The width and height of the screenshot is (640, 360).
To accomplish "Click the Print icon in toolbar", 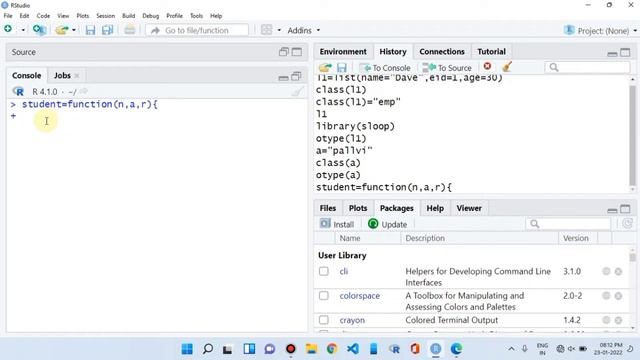I will coord(130,30).
